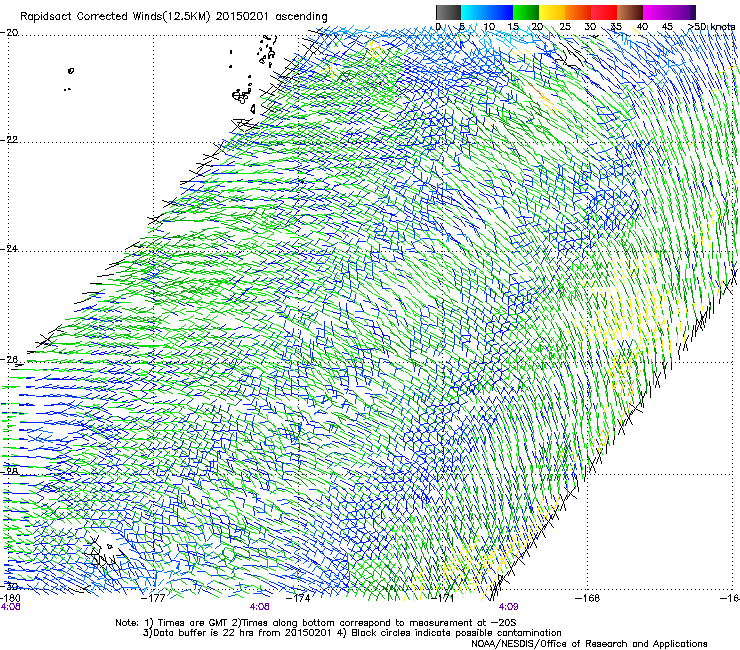Click the -168 longitude axis label
Viewport: 740px width, 650px height.
[x=587, y=598]
